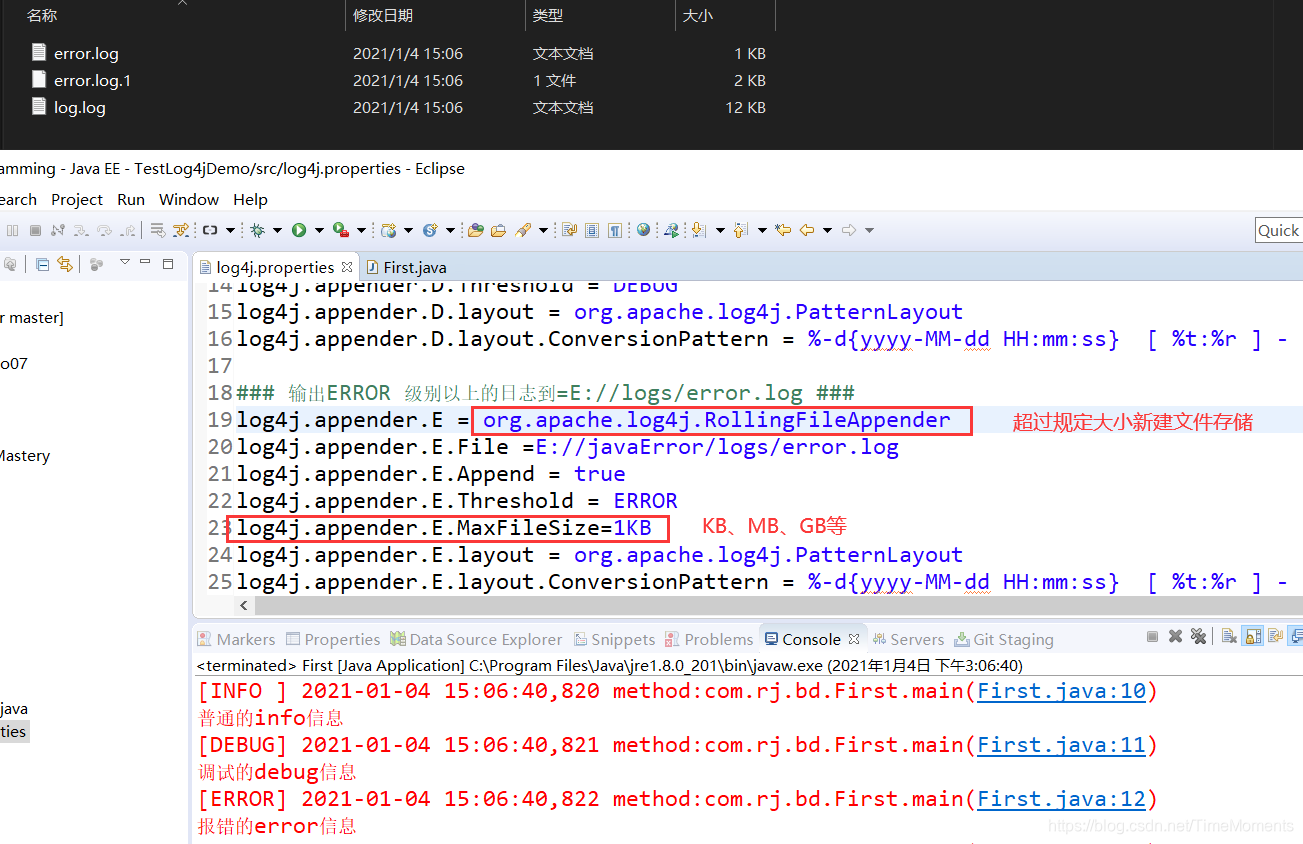The width and height of the screenshot is (1303, 844).
Task: Toggle the bracket icon after step filters
Action: [210, 230]
